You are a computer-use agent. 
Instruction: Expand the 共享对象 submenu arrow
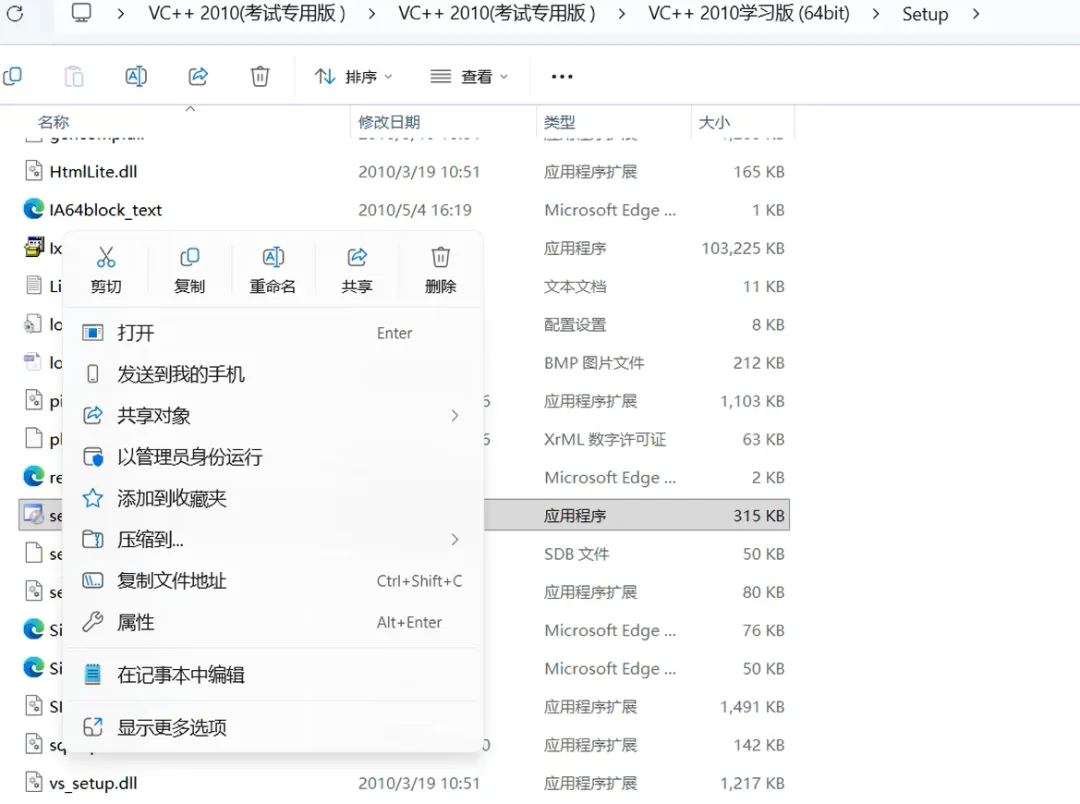[x=455, y=415]
